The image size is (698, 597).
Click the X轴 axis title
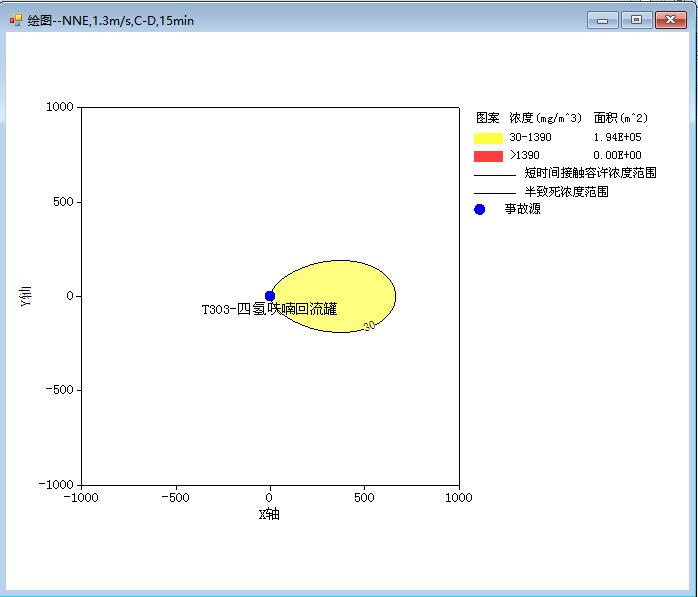269,514
